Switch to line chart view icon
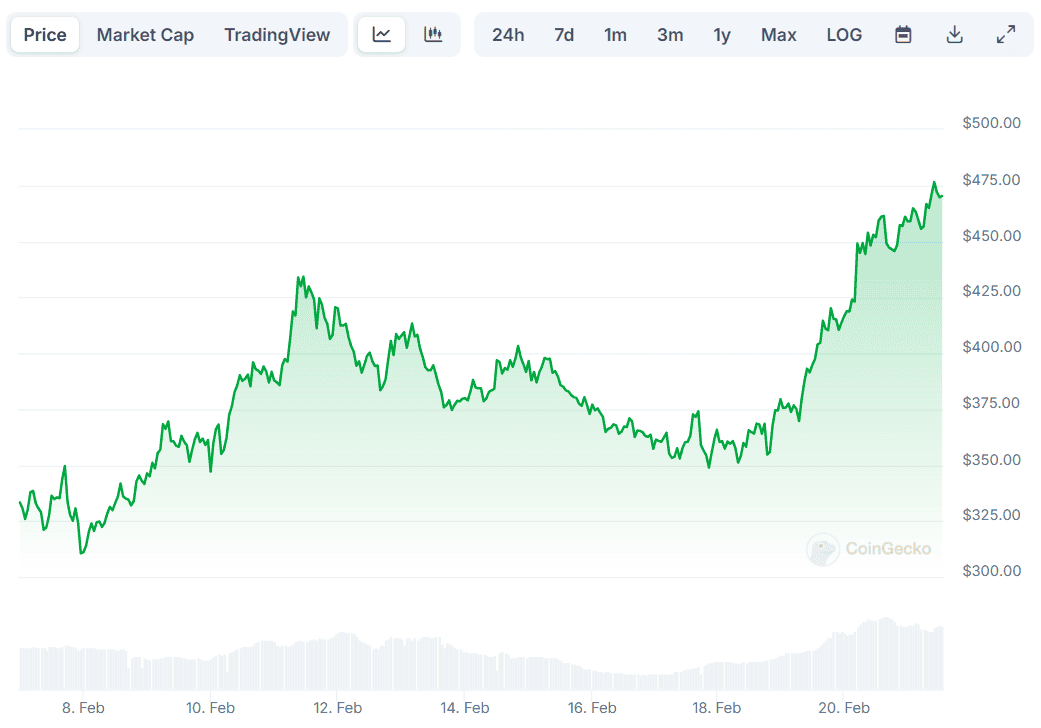This screenshot has width=1041, height=728. [381, 35]
